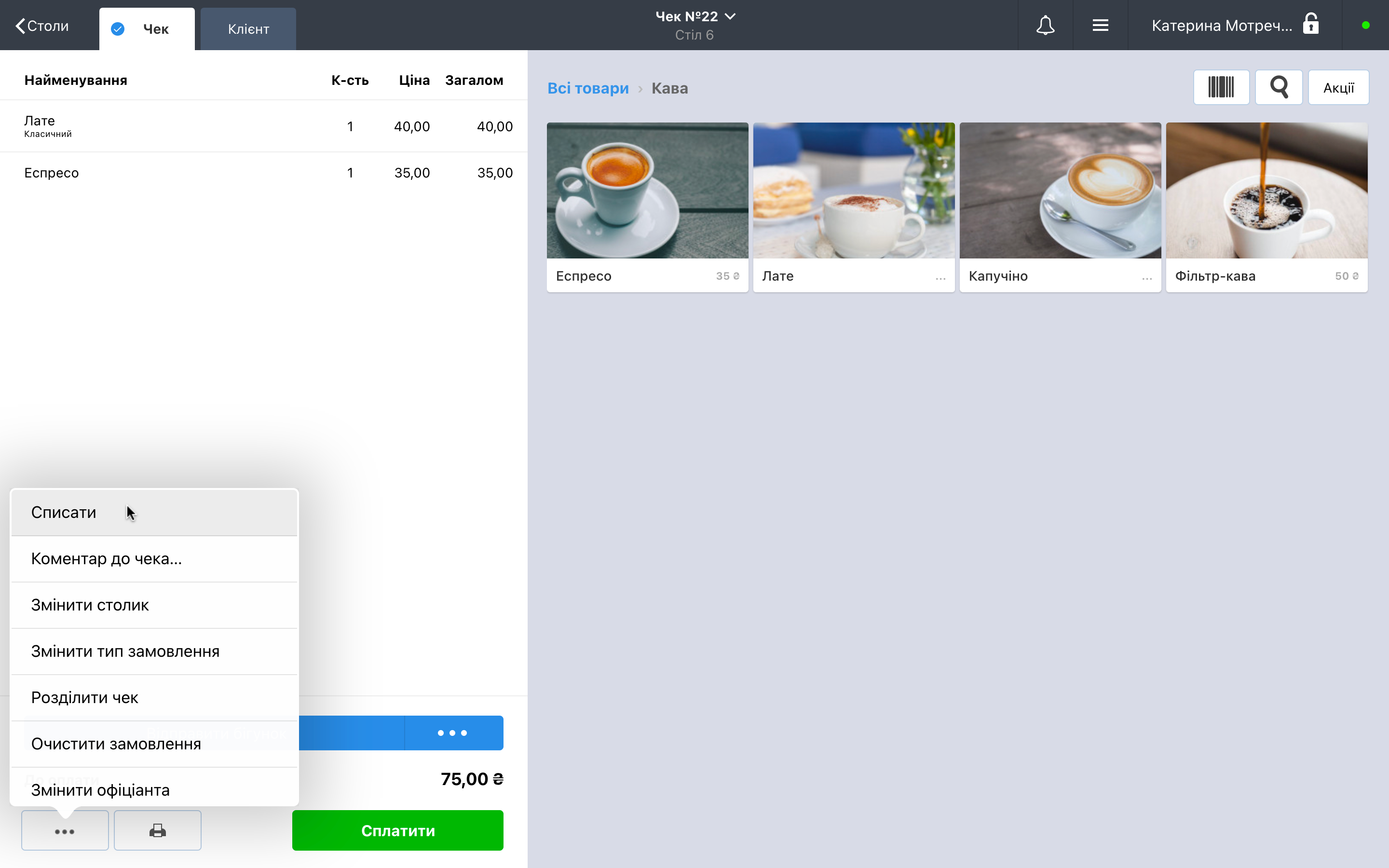
Task: Click the green Сплатити button
Action: (398, 831)
